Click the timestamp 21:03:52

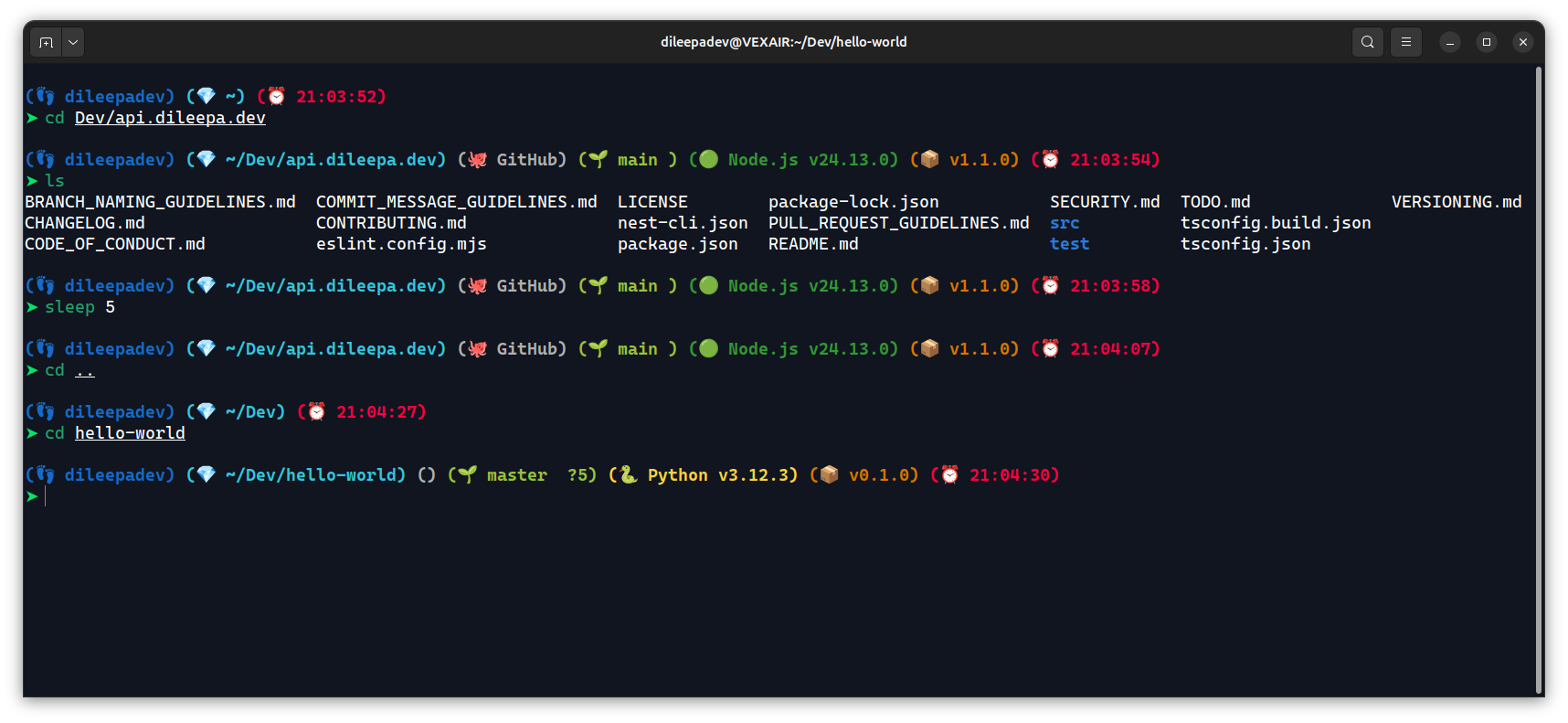(336, 97)
